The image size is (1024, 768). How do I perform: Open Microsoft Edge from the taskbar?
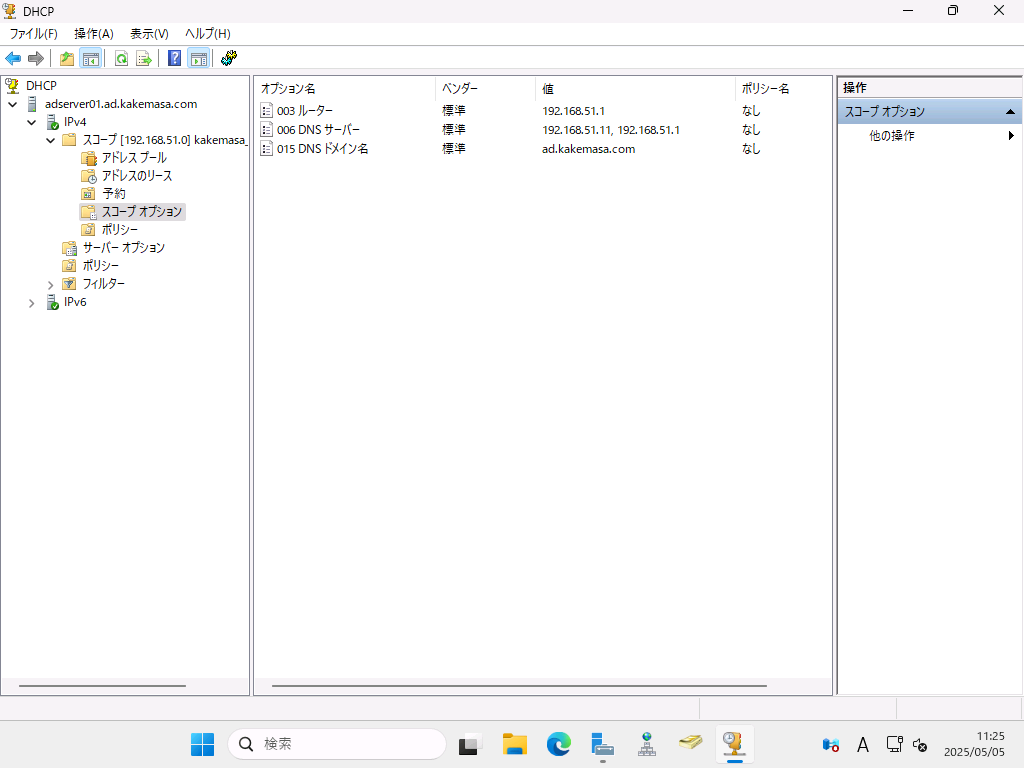[x=558, y=744]
